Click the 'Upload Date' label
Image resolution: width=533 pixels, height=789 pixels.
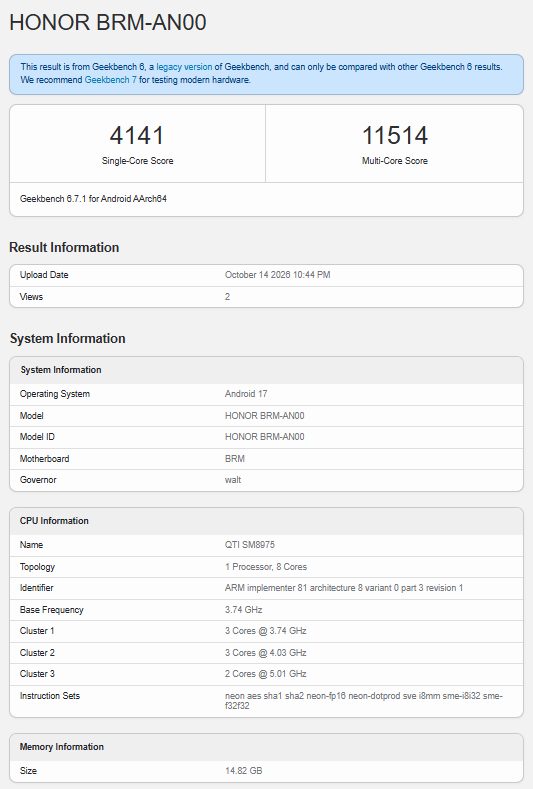coord(44,275)
